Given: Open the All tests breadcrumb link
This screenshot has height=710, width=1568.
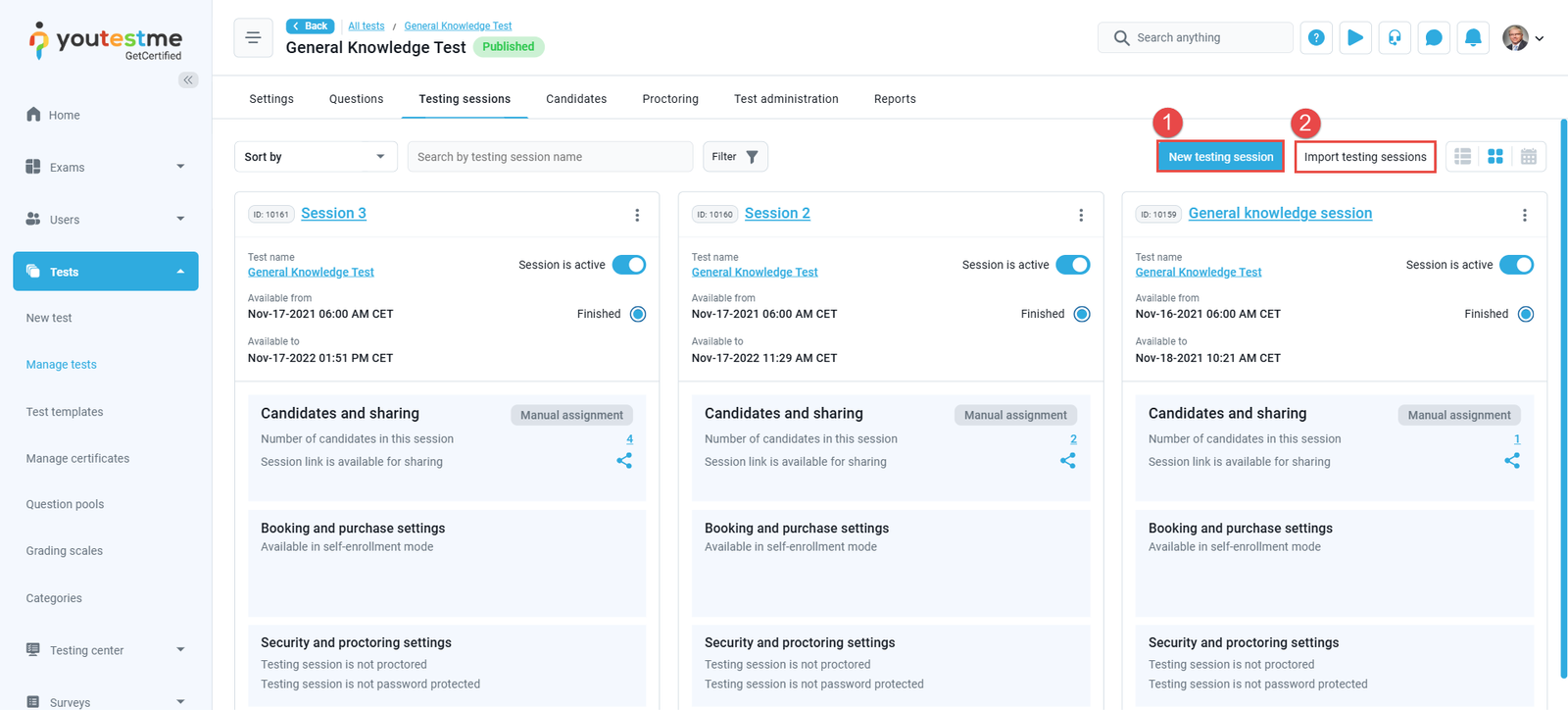Looking at the screenshot, I should (x=367, y=26).
